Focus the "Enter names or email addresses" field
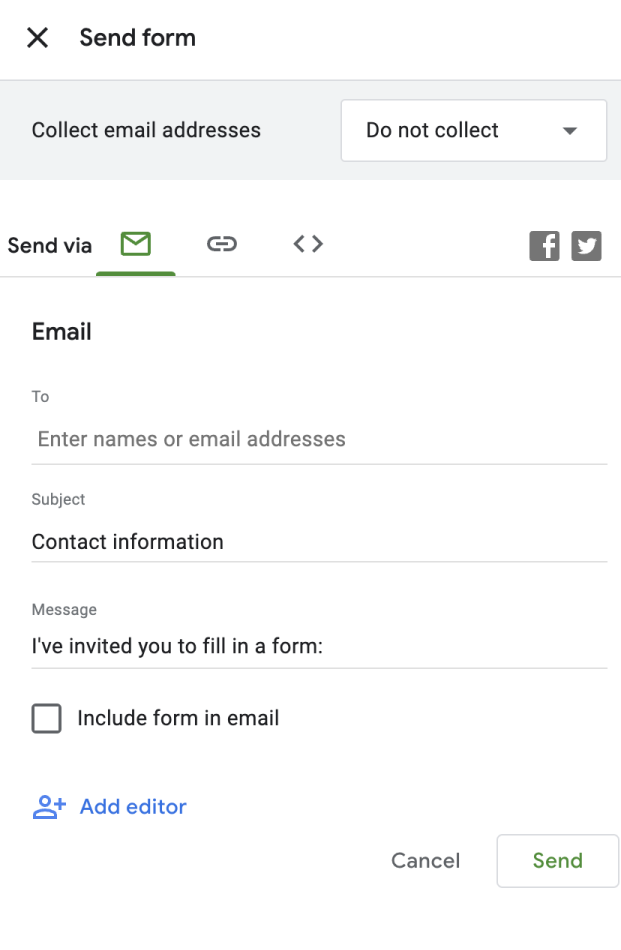621x950 pixels. pos(319,439)
